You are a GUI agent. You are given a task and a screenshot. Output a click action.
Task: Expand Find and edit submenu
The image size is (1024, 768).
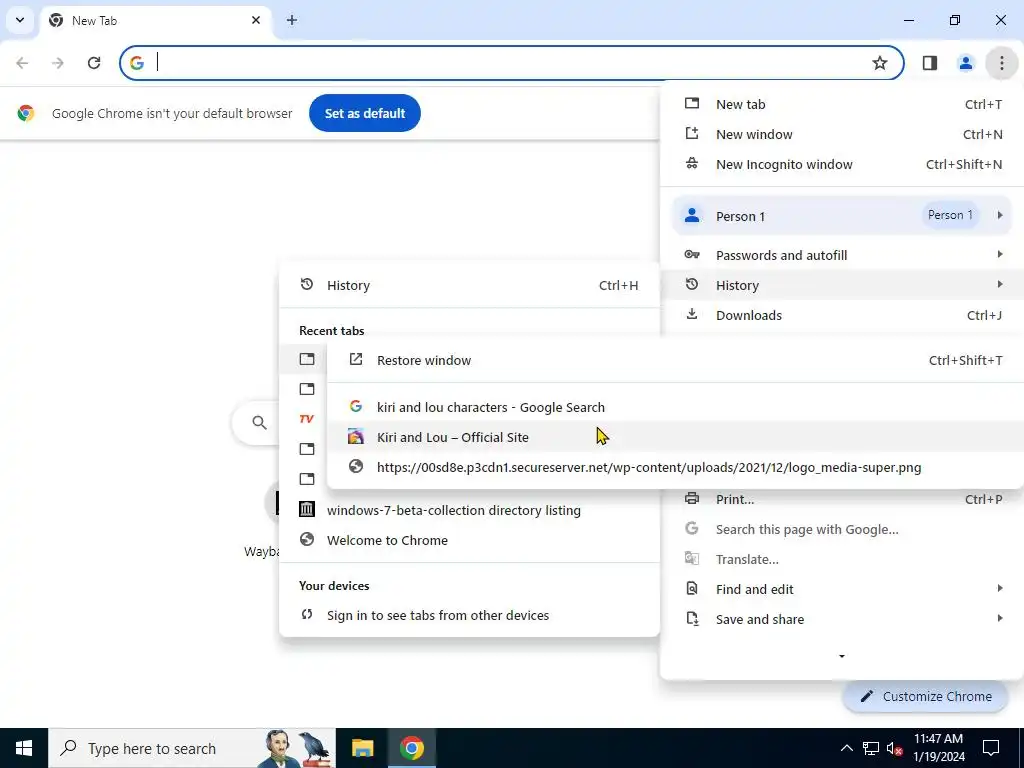click(x=842, y=589)
